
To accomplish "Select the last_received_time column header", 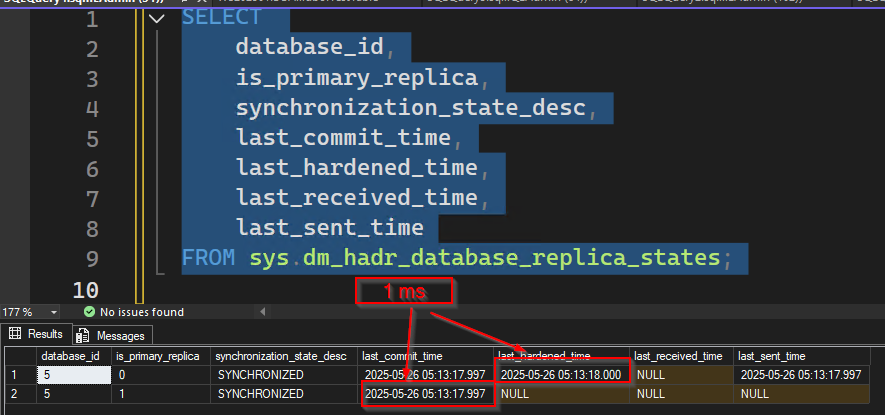I will click(x=681, y=356).
